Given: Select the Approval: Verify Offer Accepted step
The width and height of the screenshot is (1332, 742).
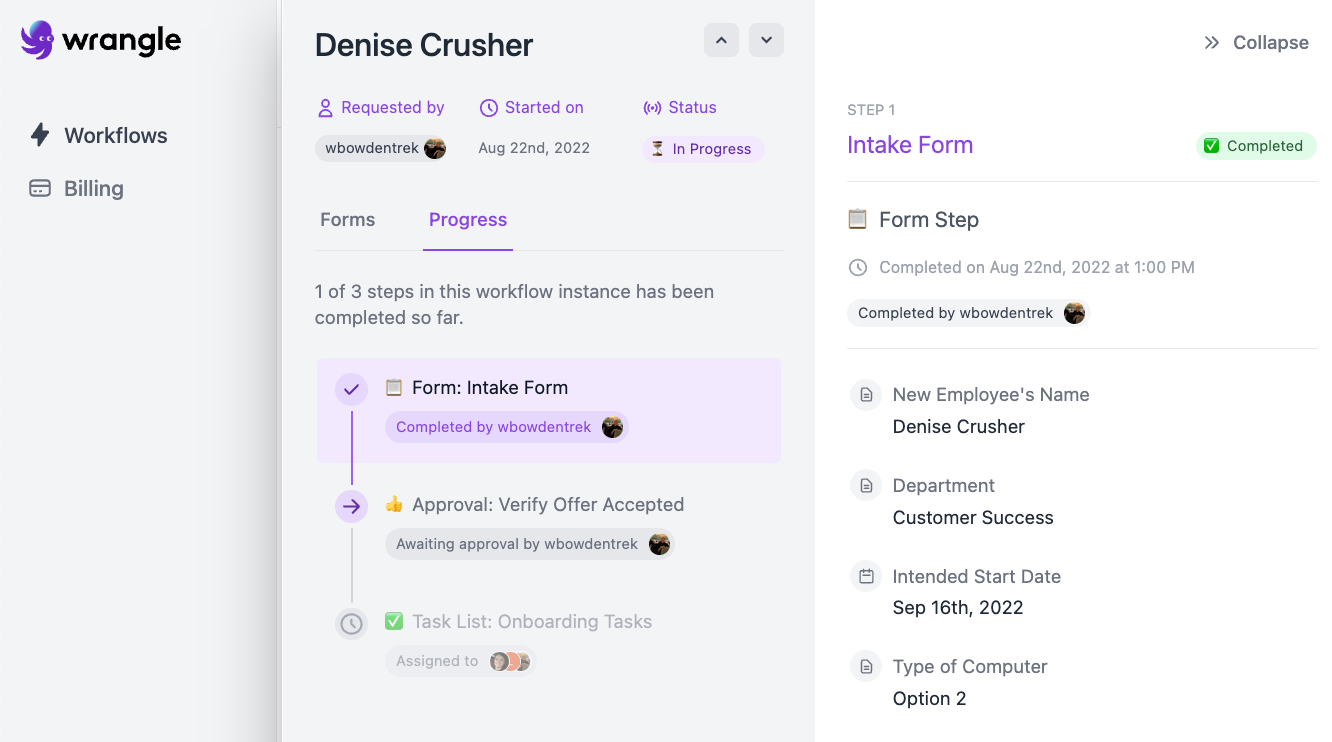Looking at the screenshot, I should pos(548,505).
